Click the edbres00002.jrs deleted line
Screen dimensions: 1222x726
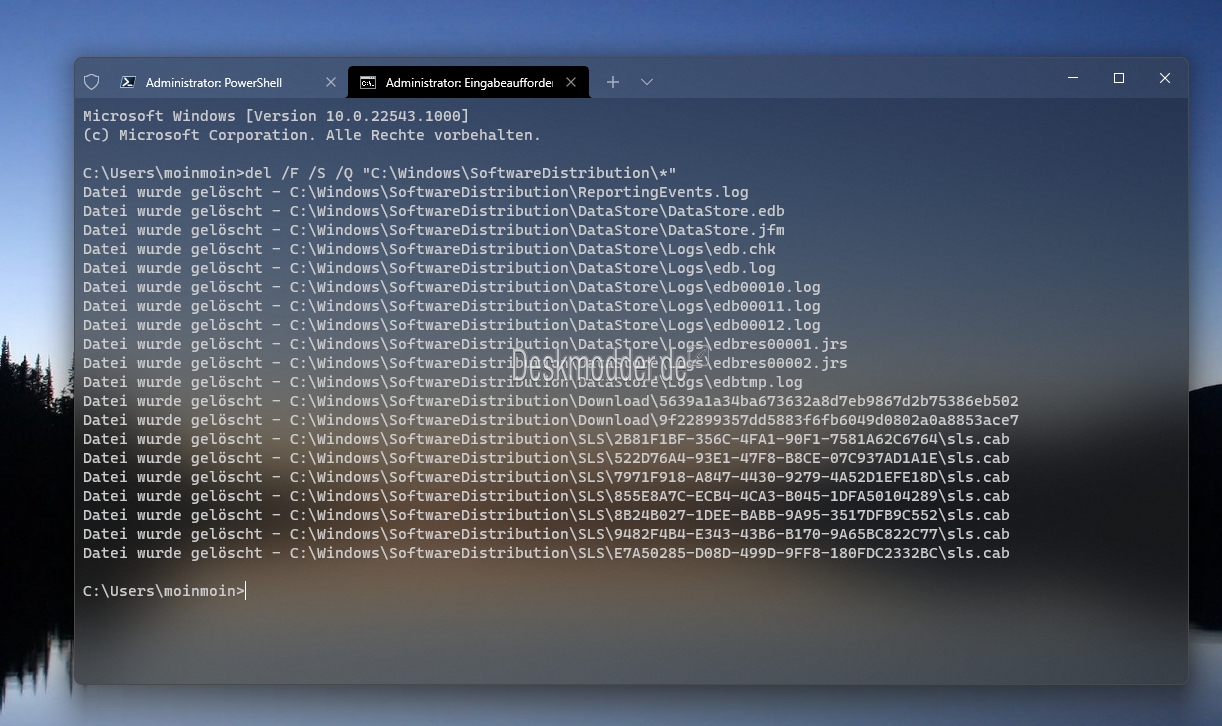tap(465, 363)
